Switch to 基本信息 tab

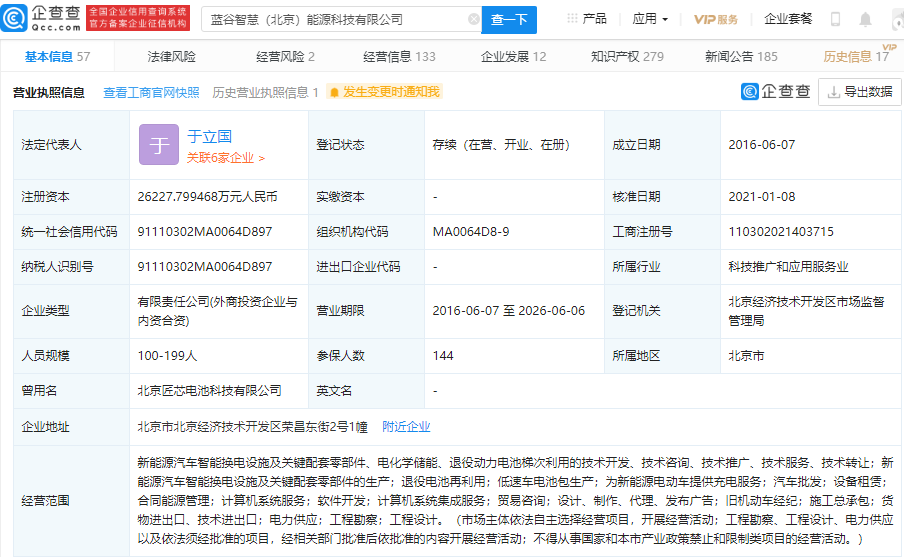(x=57, y=57)
